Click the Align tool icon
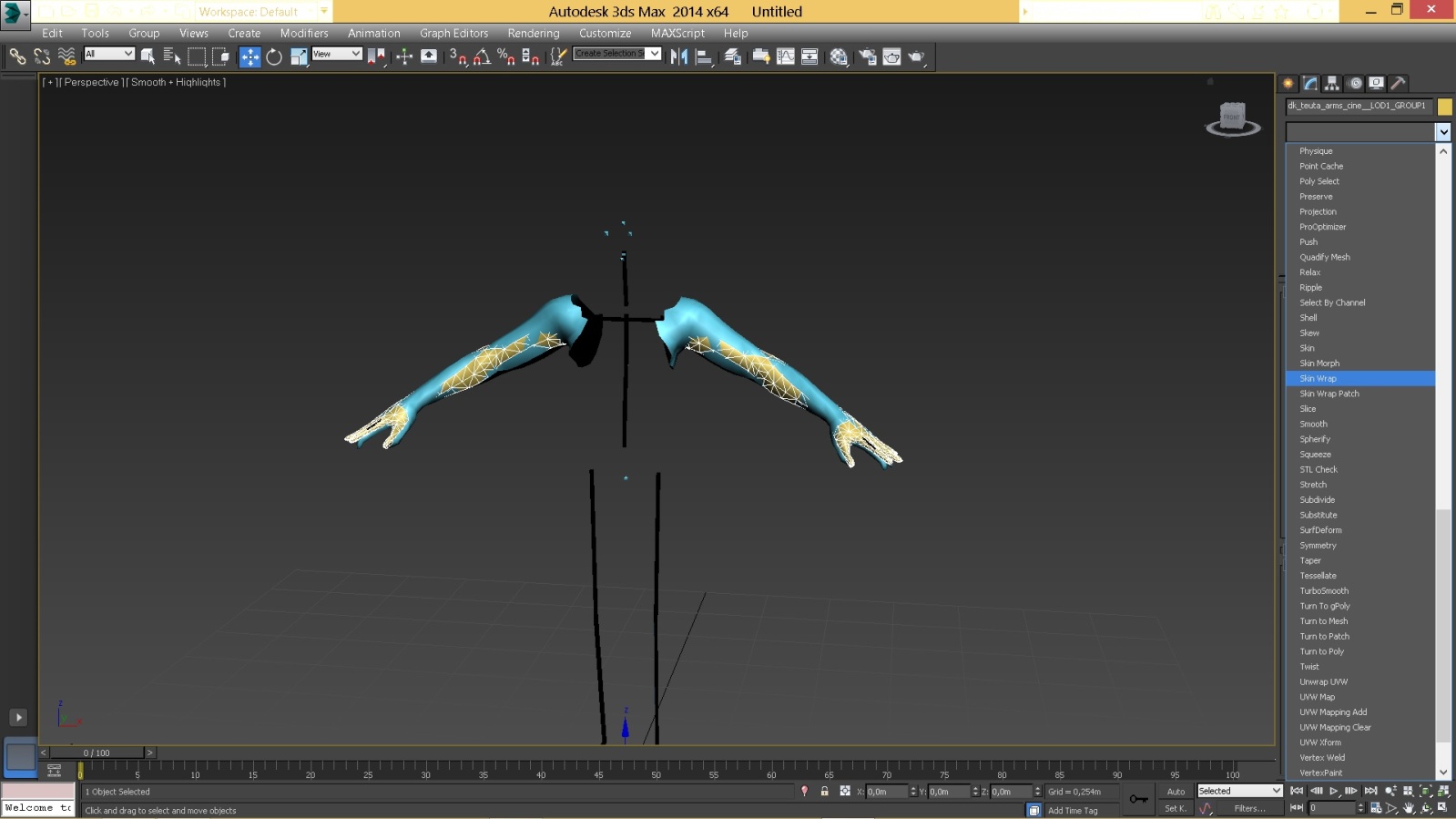The height and width of the screenshot is (819, 1456). (x=704, y=56)
